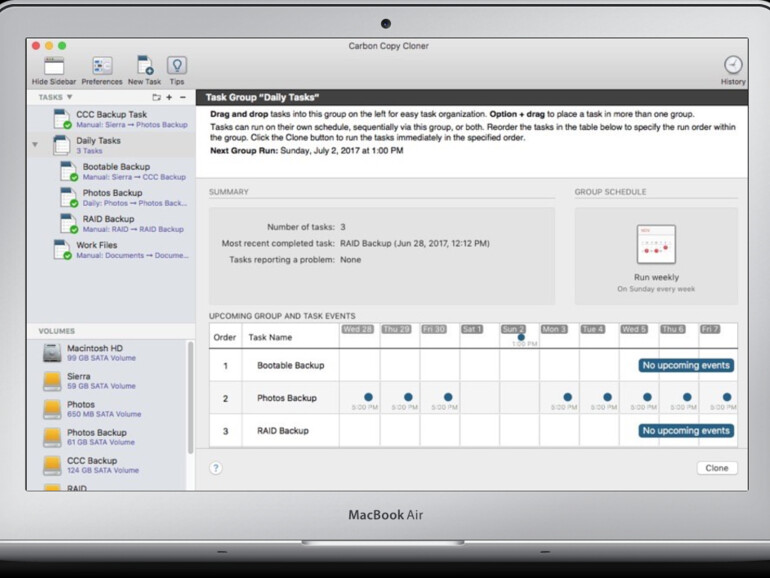Click Photos Backup event dot on Thu 29
The height and width of the screenshot is (578, 770).
(408, 397)
